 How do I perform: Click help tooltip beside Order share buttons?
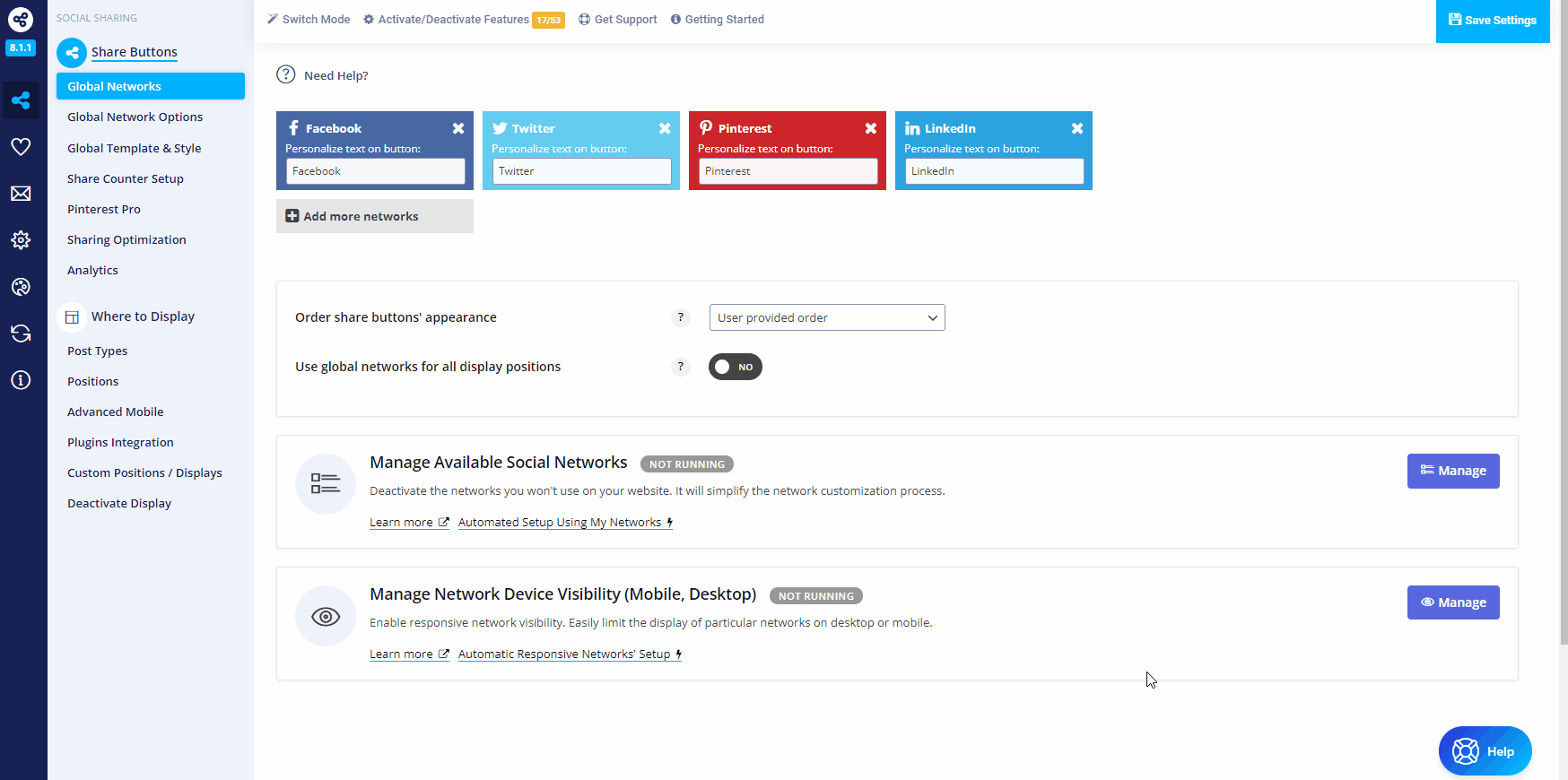tap(680, 317)
